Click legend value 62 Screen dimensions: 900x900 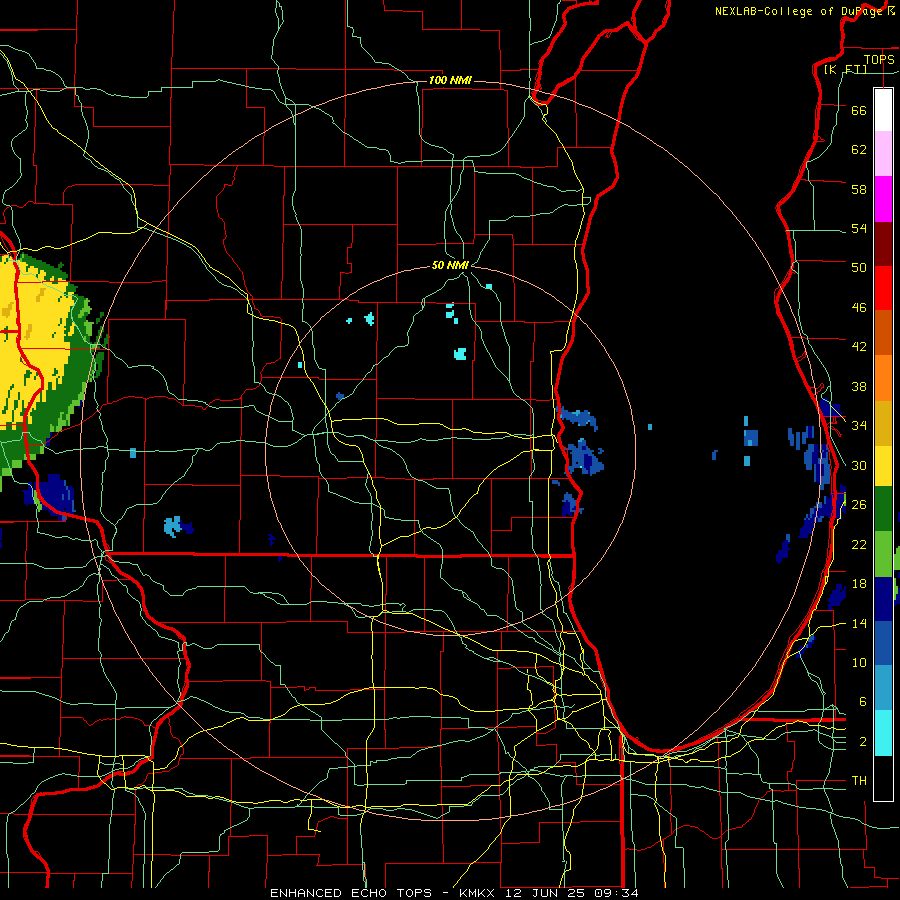[x=859, y=150]
